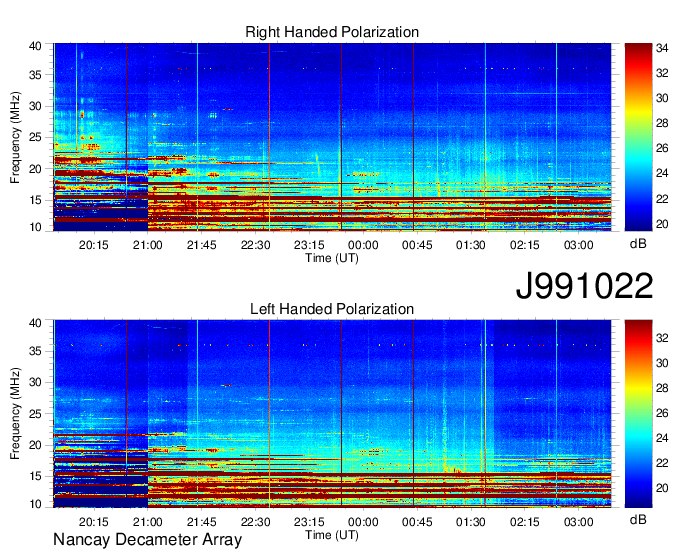Select the left-handed plot's dB color bar
The width and height of the screenshot is (680, 552).
pos(638,414)
